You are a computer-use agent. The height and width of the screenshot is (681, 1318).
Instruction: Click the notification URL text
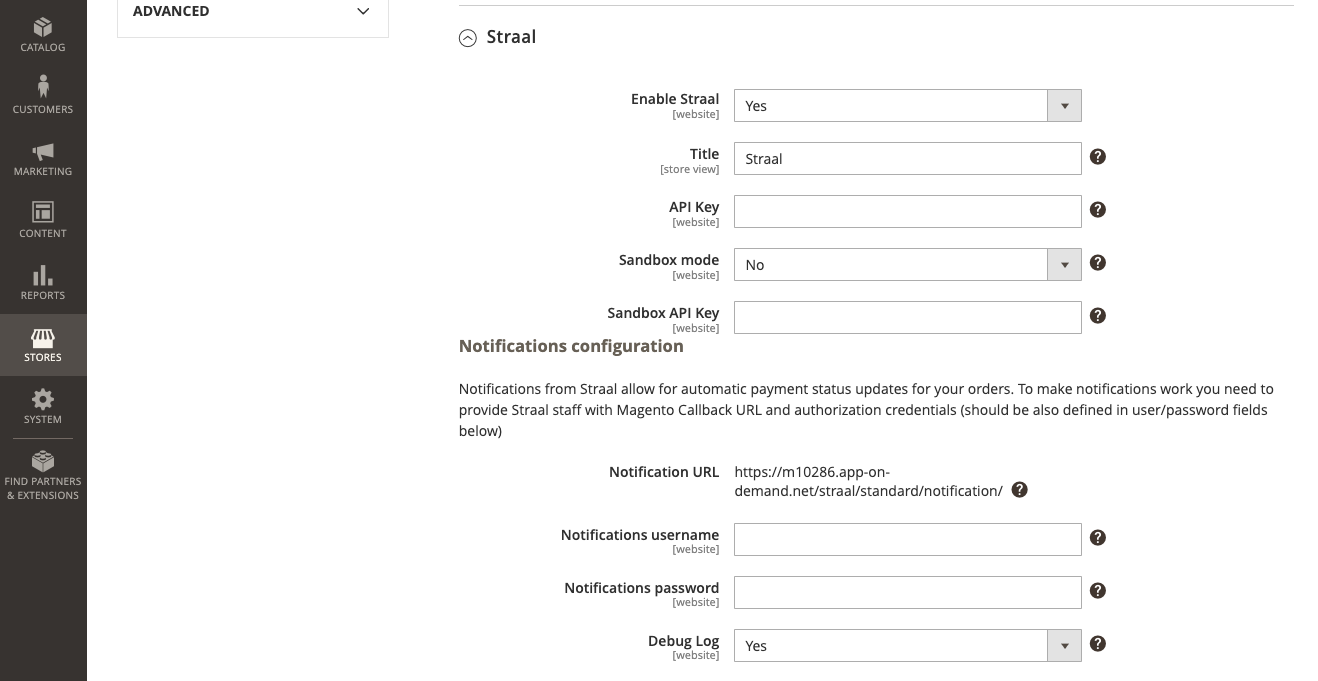[868, 481]
